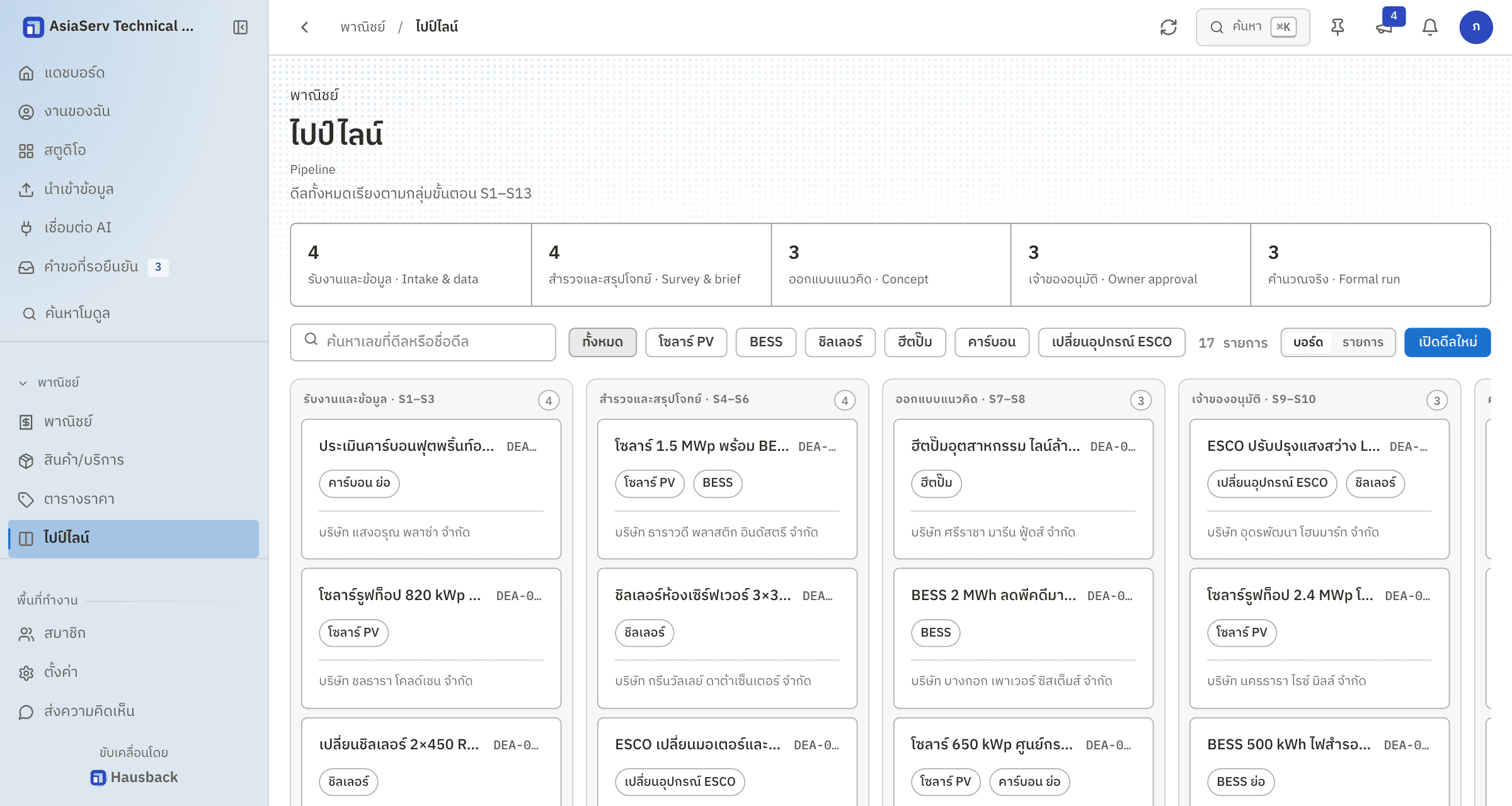Open เชื่อมต่อ AI from the sidebar
The image size is (1512, 806).
coord(134,228)
